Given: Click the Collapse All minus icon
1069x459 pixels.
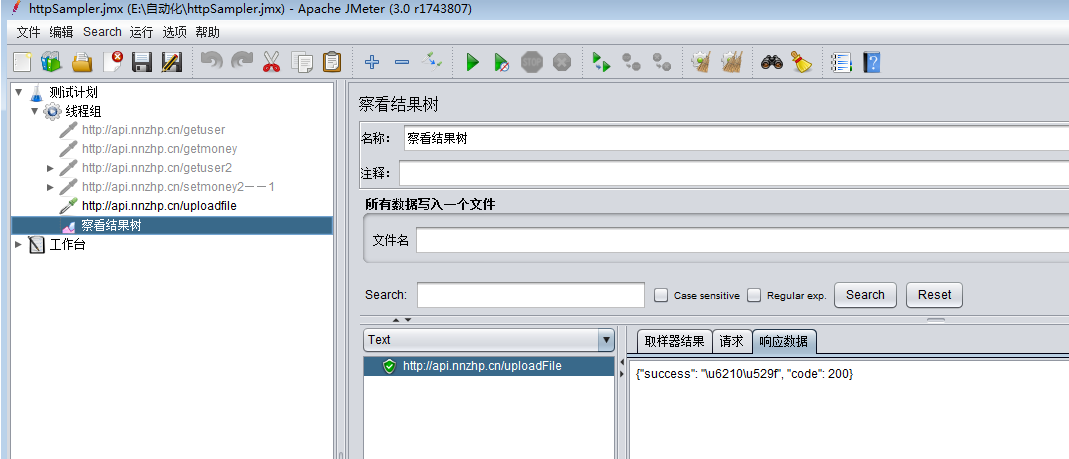Looking at the screenshot, I should coord(402,63).
